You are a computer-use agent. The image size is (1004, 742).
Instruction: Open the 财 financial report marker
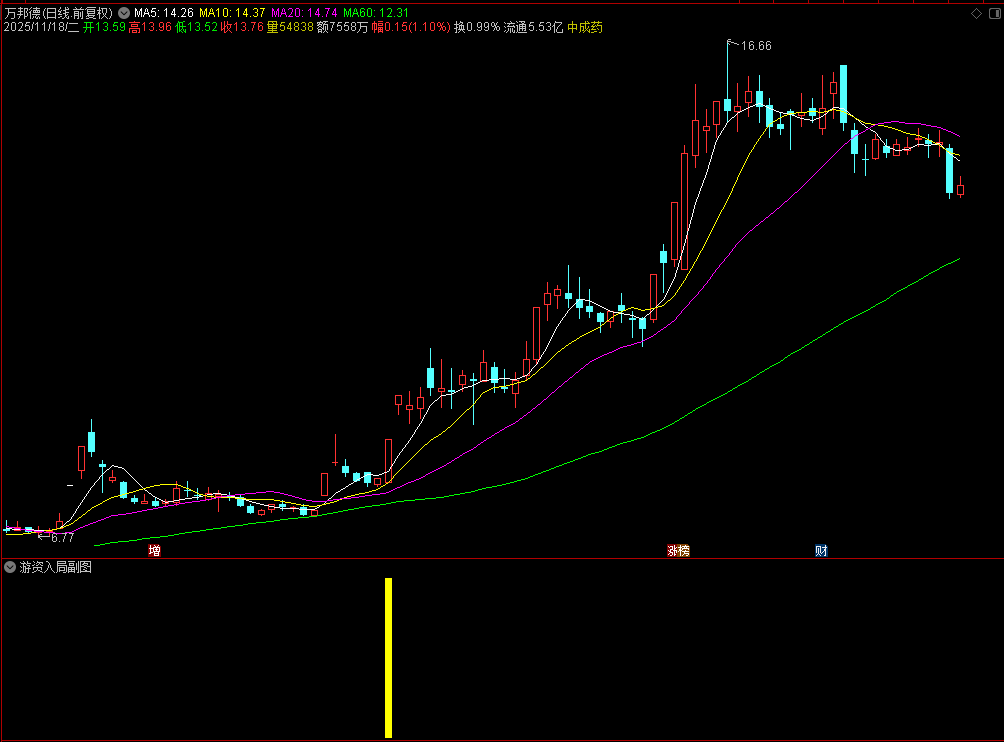pos(821,551)
